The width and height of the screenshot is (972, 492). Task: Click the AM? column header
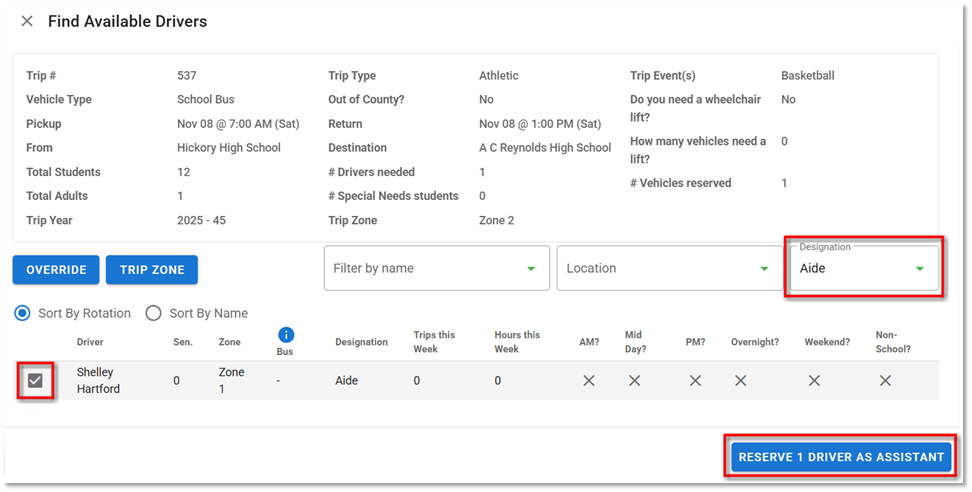pyautogui.click(x=589, y=342)
